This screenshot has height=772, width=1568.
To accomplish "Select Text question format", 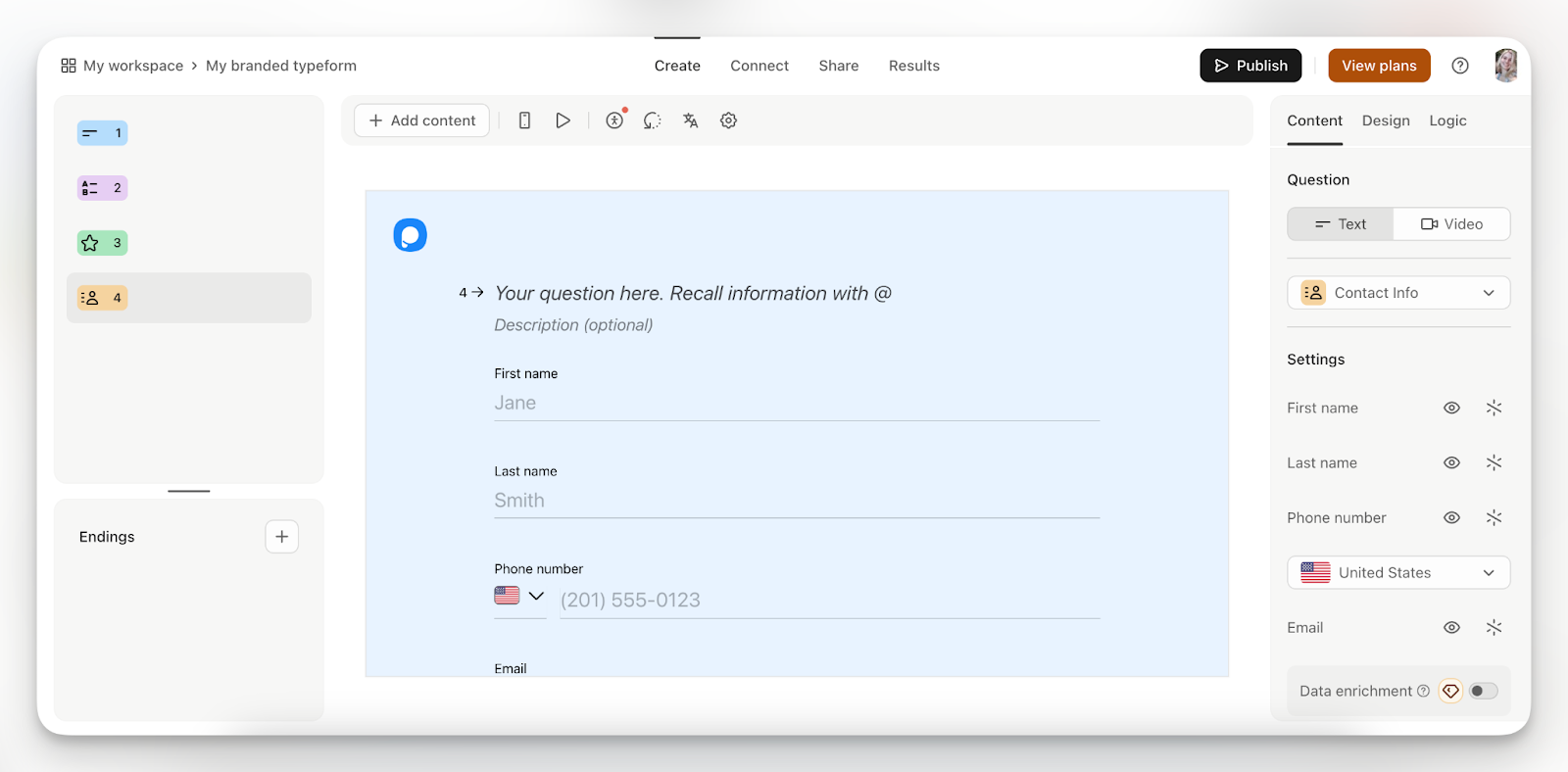I will (x=1341, y=224).
